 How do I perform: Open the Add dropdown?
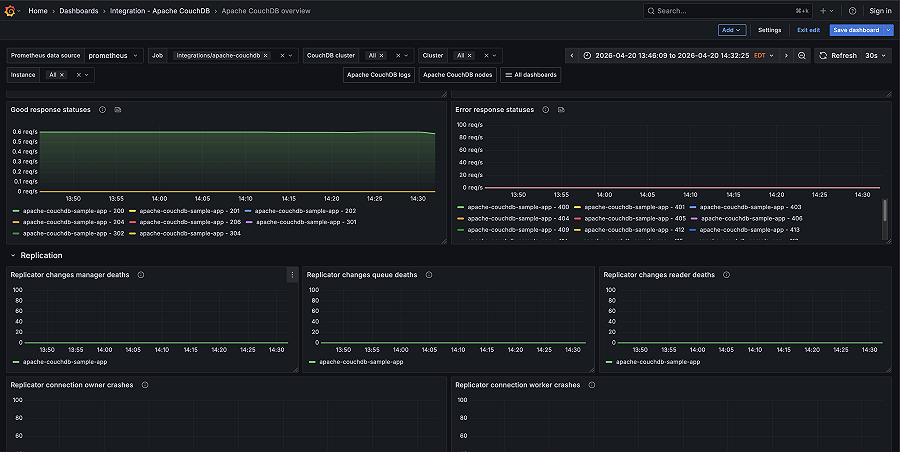point(732,30)
